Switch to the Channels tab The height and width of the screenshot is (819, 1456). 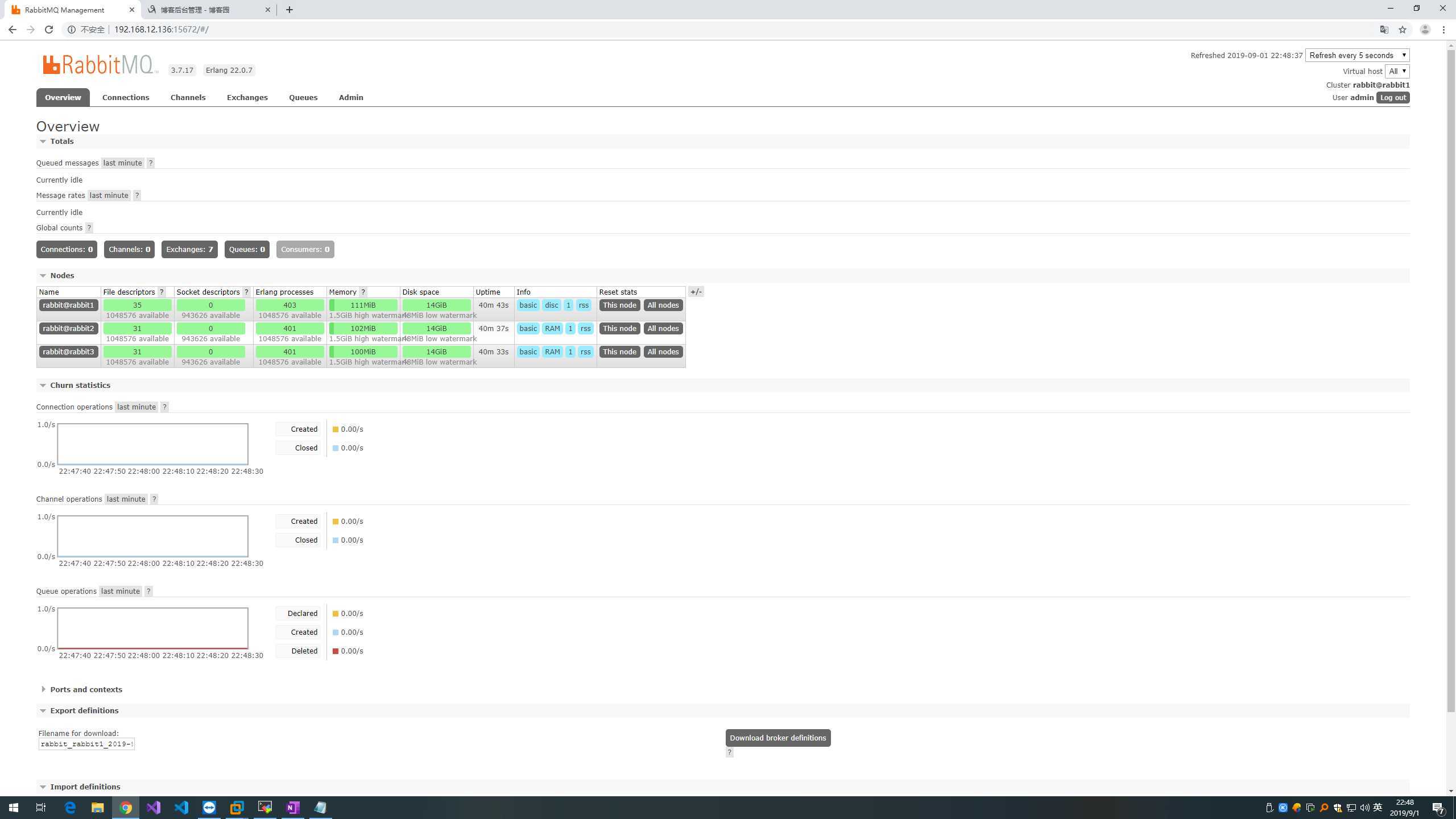point(188,98)
